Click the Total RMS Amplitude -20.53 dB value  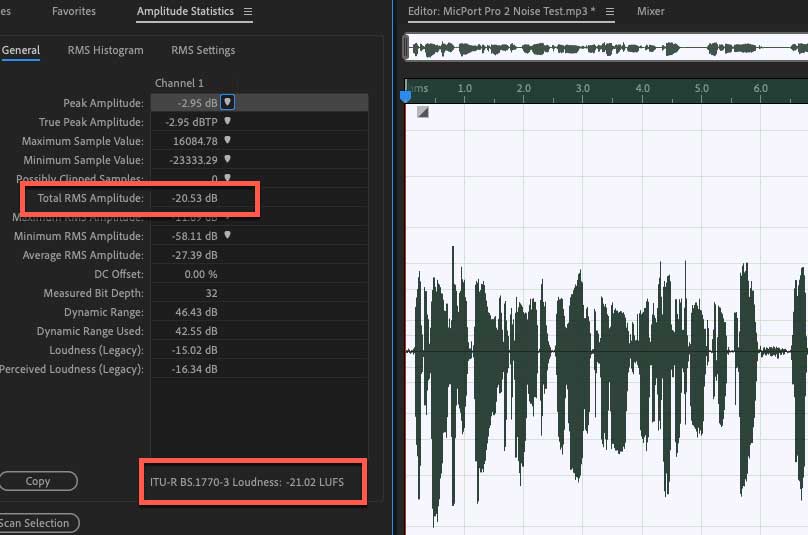(195, 198)
